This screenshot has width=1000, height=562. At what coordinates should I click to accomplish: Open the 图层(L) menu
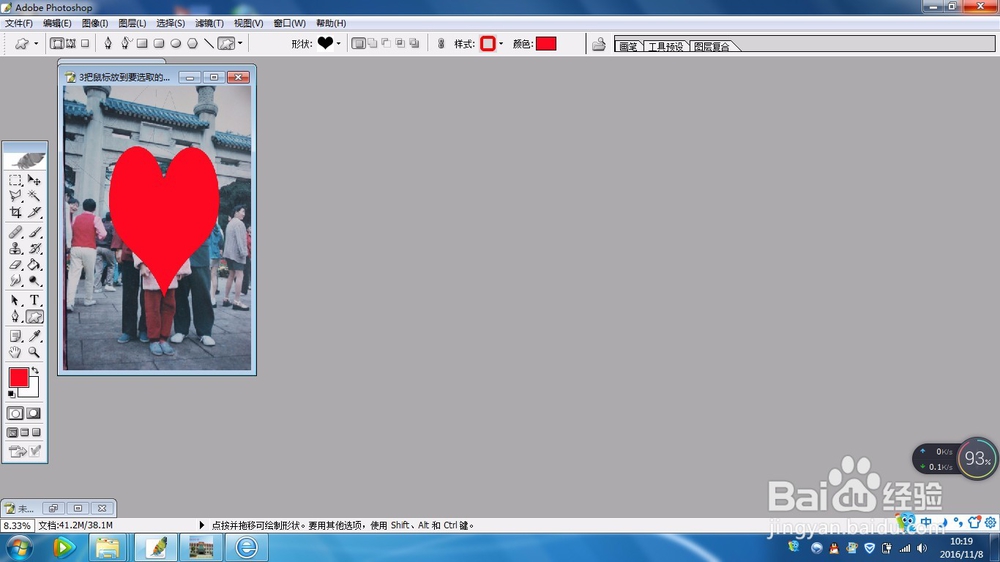(132, 23)
